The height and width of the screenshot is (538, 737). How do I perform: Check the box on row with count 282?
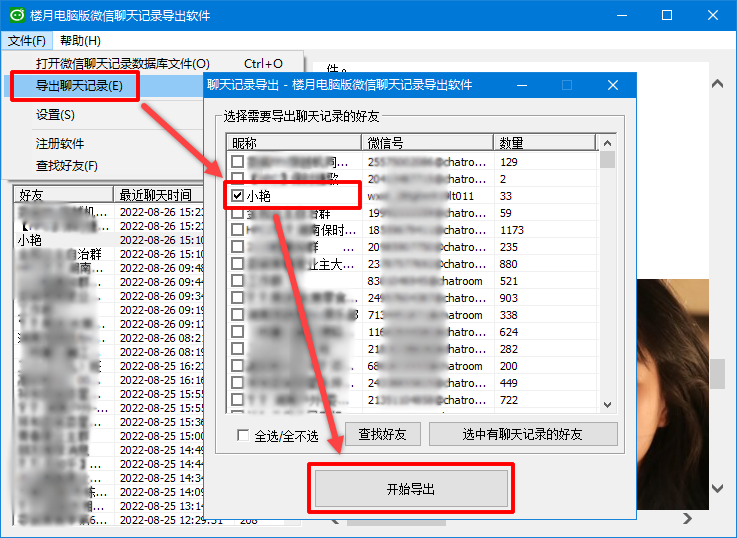237,349
